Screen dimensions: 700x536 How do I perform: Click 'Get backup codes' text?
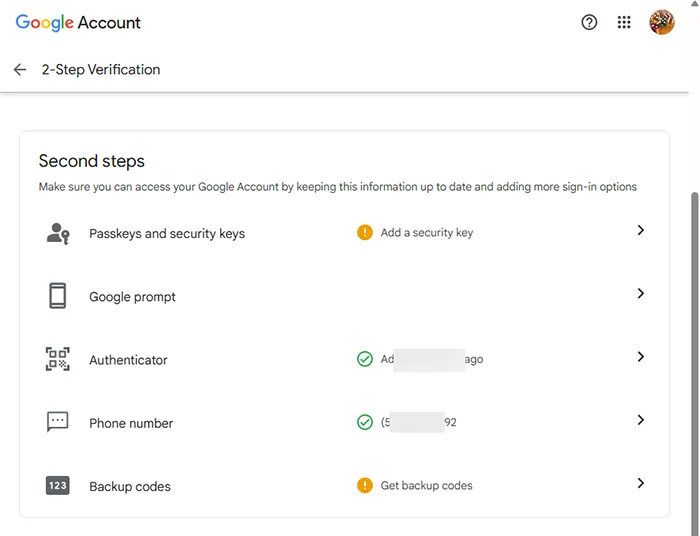(x=426, y=486)
